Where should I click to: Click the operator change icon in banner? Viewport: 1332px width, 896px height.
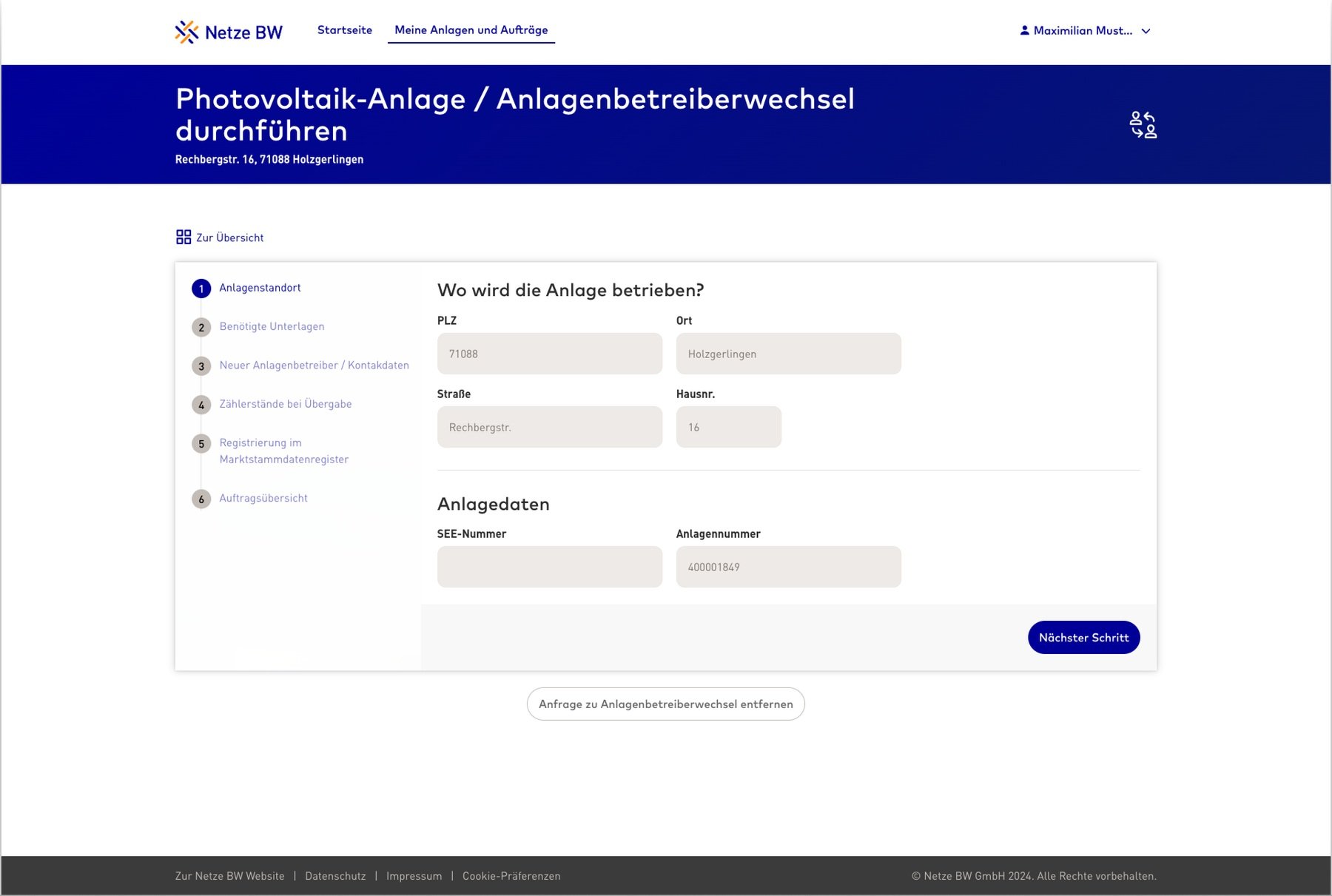(1143, 124)
